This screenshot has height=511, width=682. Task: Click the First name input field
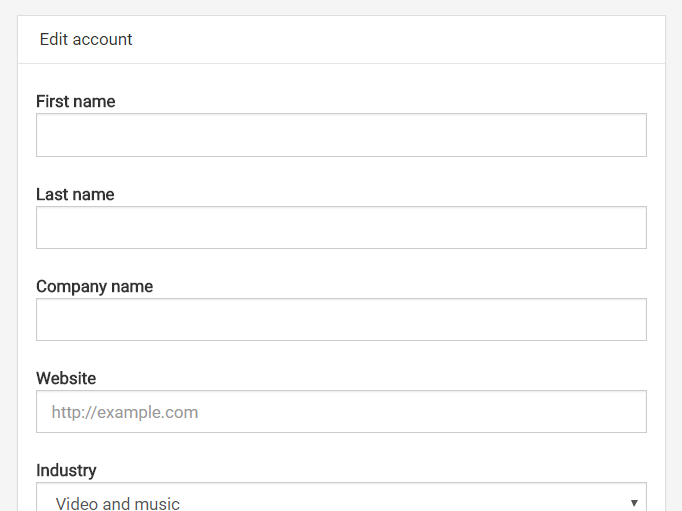(x=341, y=135)
